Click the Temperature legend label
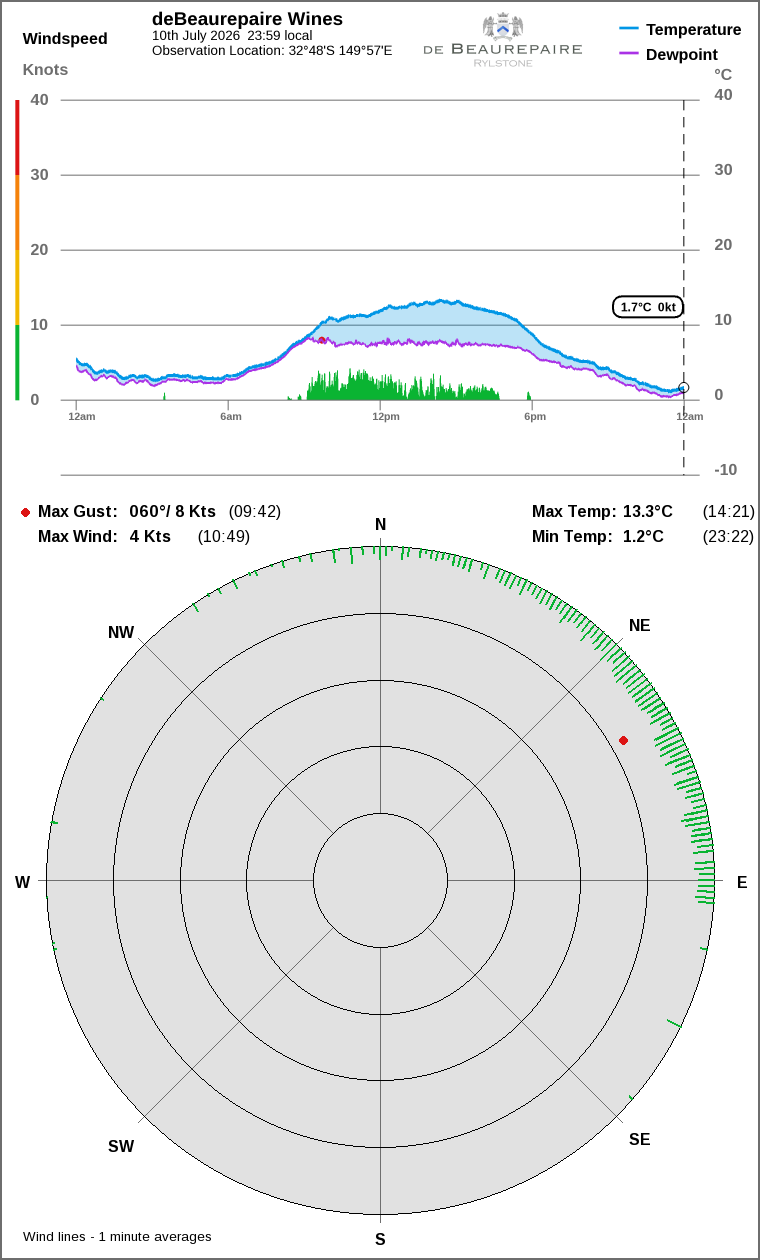Viewport: 760px width, 1260px height. coord(694,30)
